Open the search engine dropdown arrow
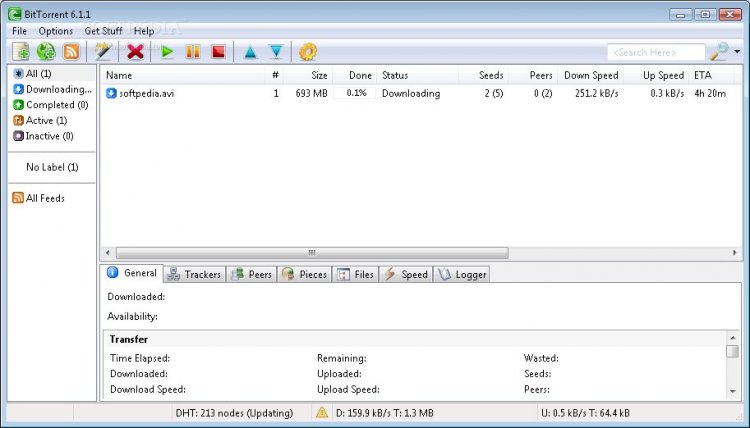This screenshot has height=428, width=750. point(737,52)
